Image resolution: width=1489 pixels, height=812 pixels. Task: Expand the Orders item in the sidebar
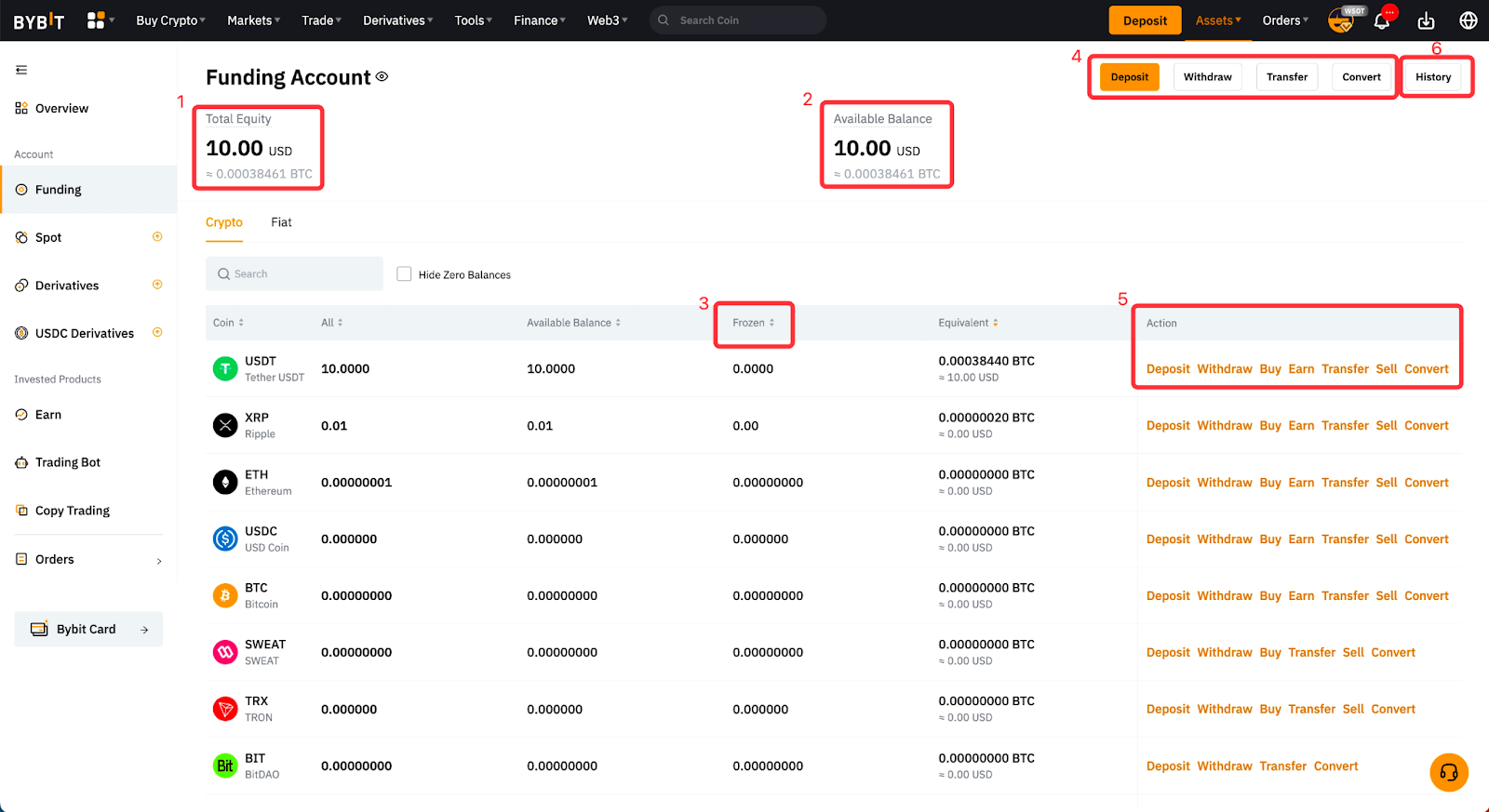pyautogui.click(x=88, y=559)
